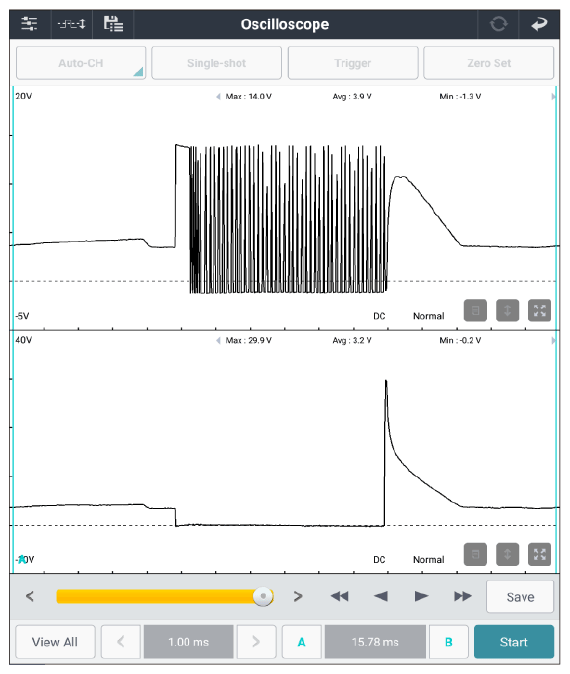Click the Avg : 3.9 V readout
570x674 pixels.
point(352,97)
